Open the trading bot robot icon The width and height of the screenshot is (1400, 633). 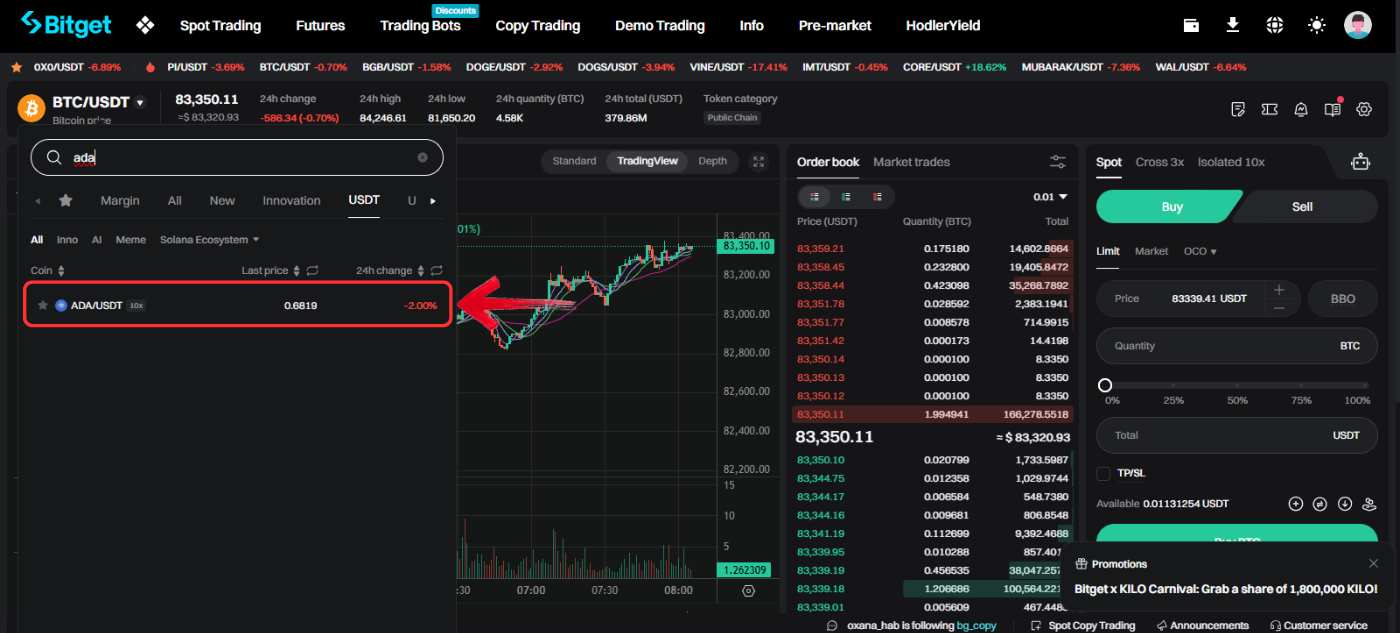[1360, 161]
